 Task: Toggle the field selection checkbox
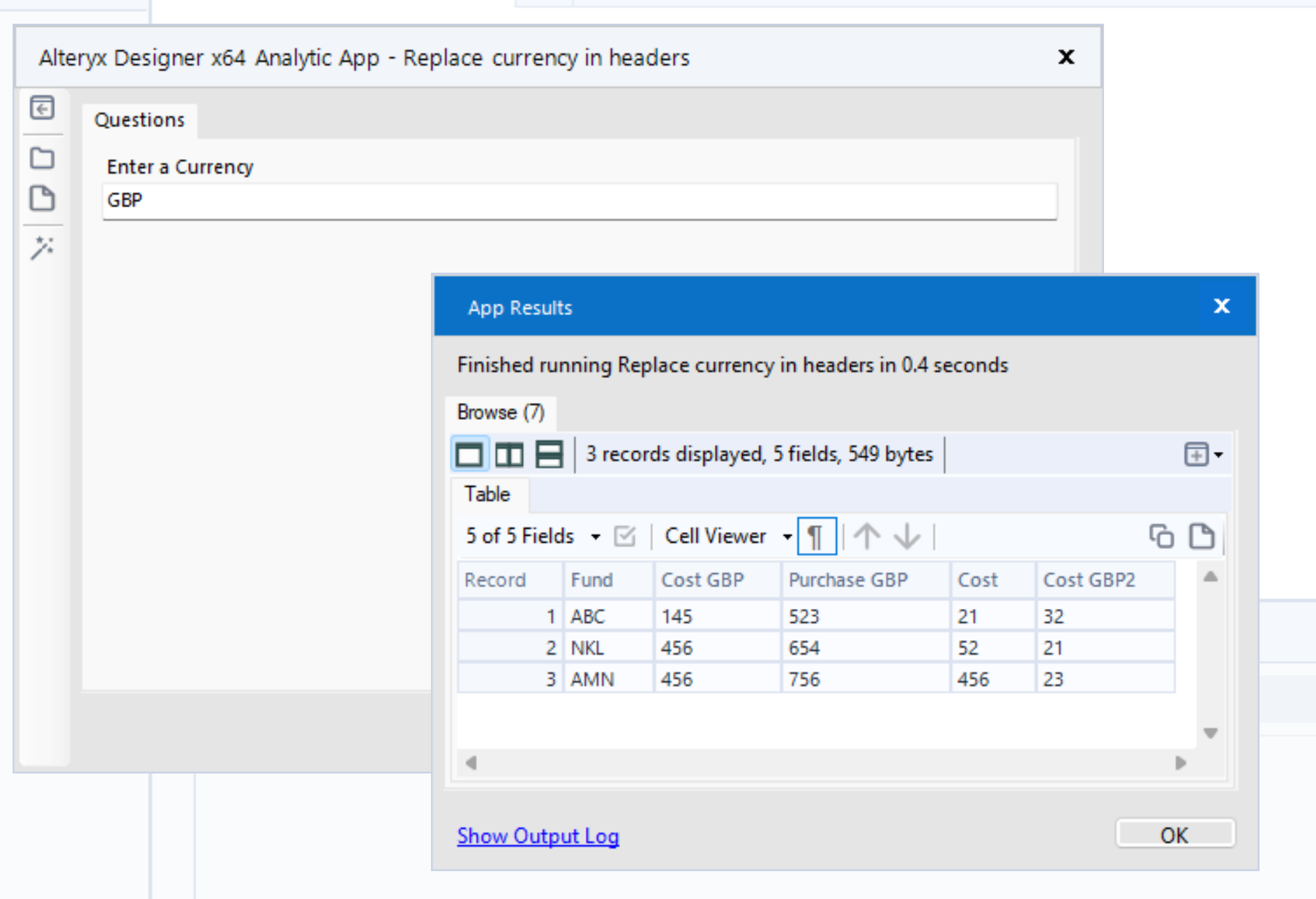click(x=625, y=536)
